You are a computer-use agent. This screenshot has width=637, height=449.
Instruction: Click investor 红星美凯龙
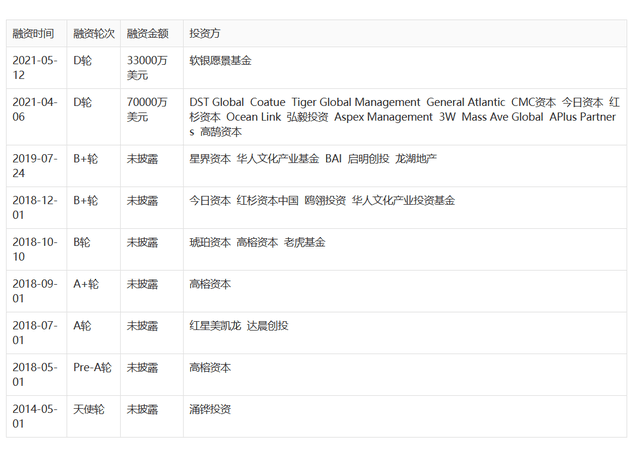coord(215,326)
